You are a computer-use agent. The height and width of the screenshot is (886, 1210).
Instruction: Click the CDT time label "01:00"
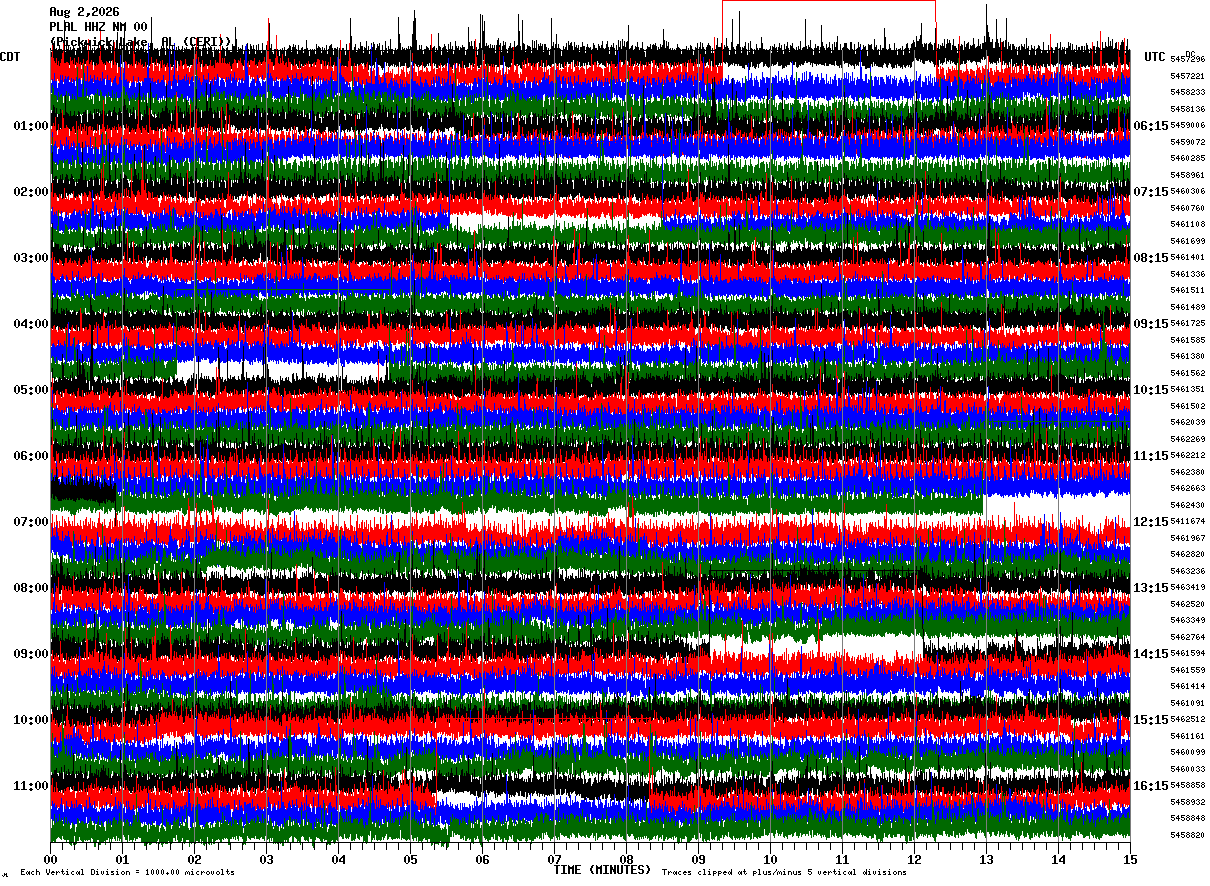pyautogui.click(x=31, y=126)
